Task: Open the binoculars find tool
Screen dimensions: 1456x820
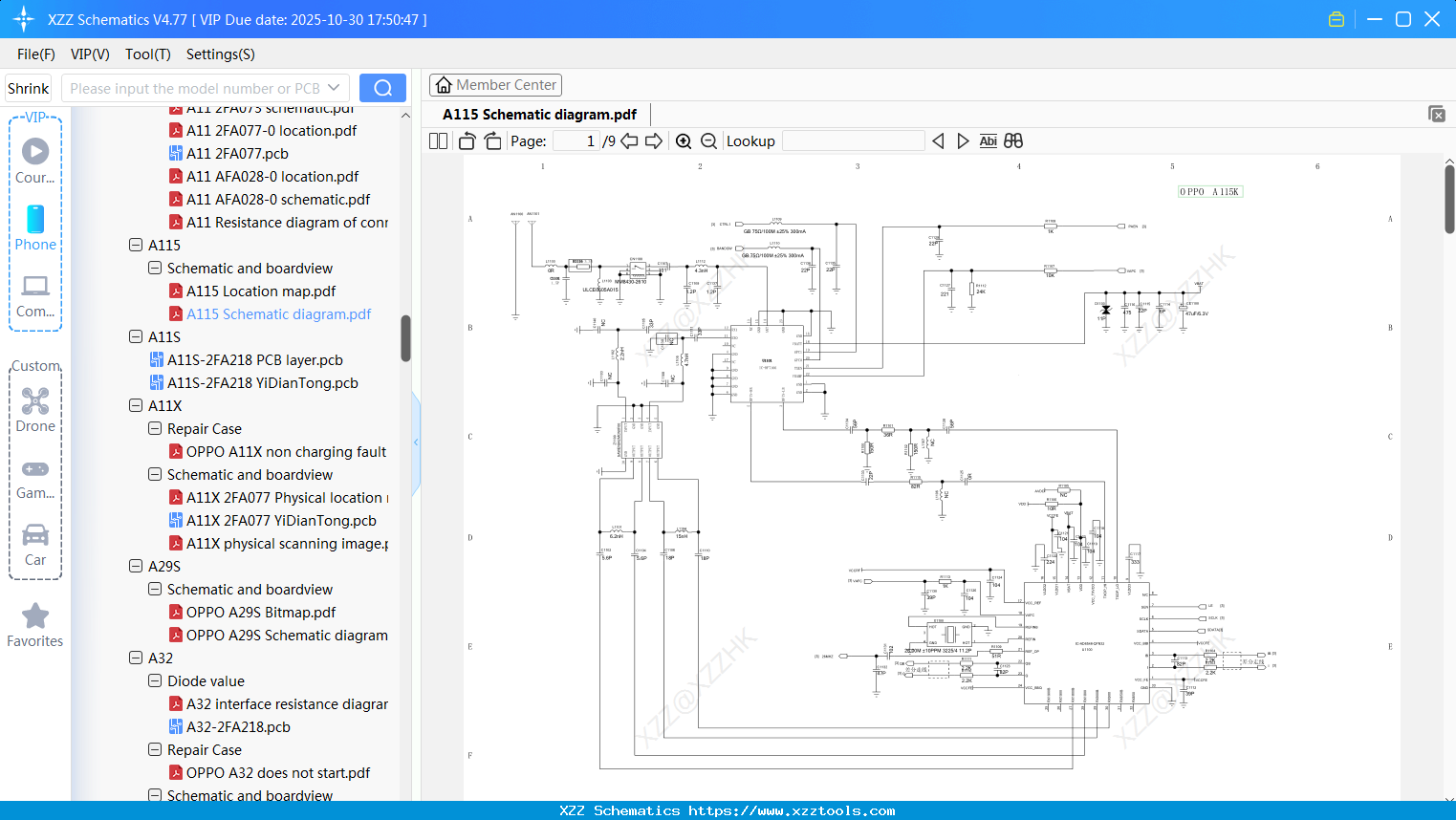Action: pyautogui.click(x=1013, y=141)
